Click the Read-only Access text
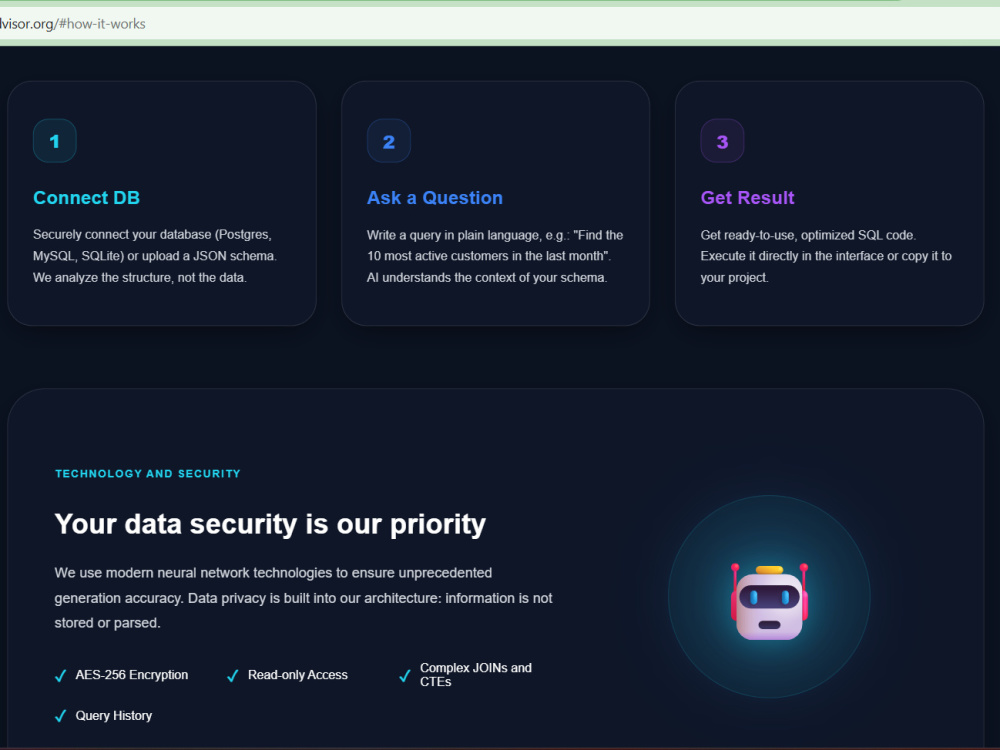Screen dimensions: 1000x750 [x=298, y=675]
